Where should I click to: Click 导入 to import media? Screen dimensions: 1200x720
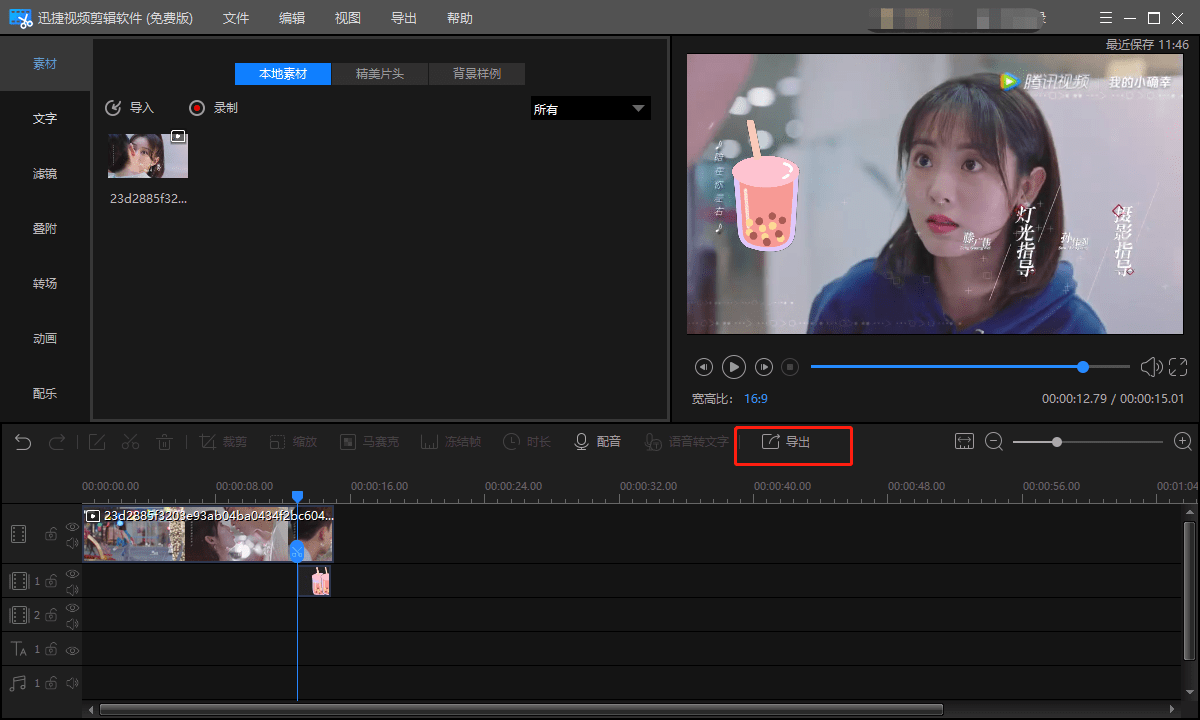coord(130,108)
